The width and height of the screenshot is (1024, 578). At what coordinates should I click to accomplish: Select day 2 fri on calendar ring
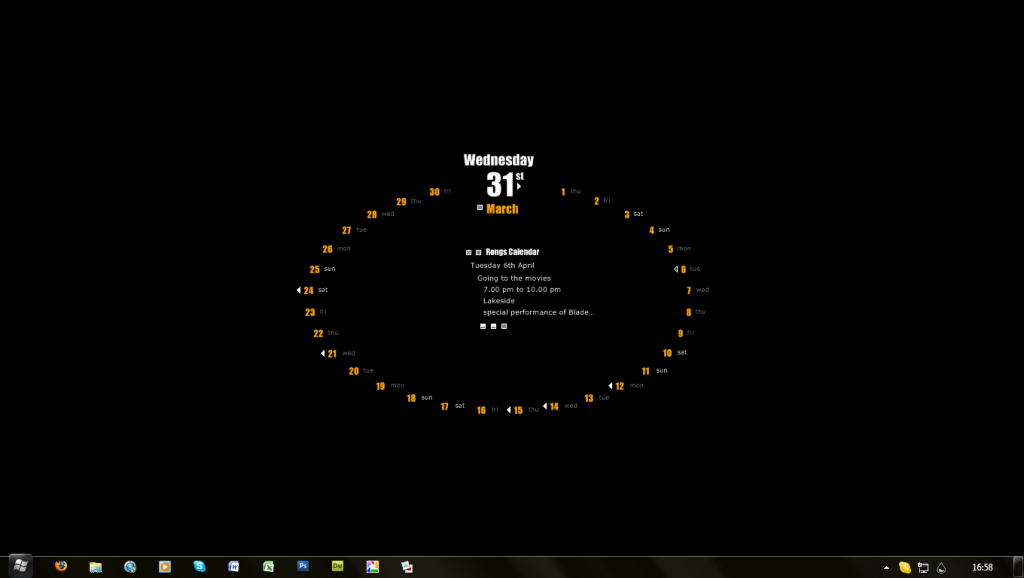tap(602, 201)
